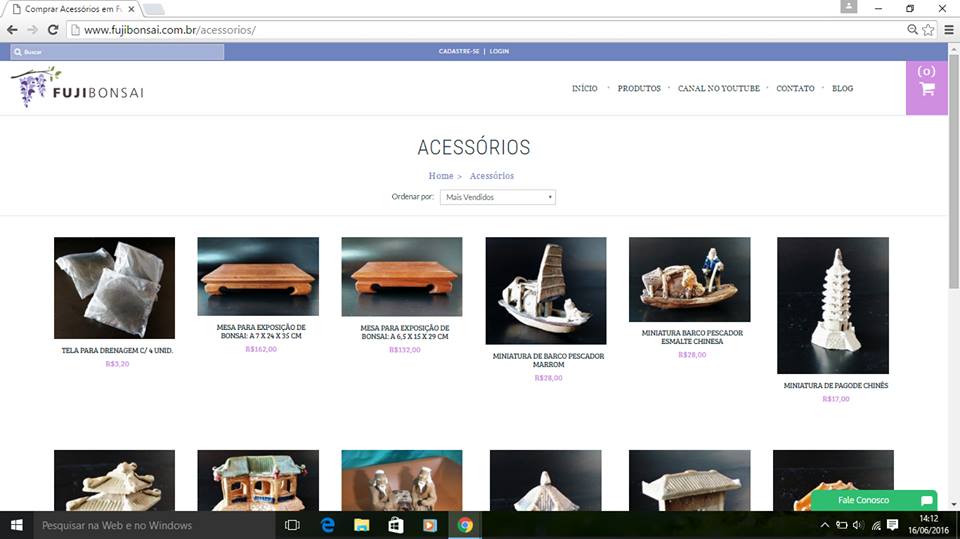The width and height of the screenshot is (960, 539).
Task: Open the Fale Conosco chat button
Action: point(873,500)
